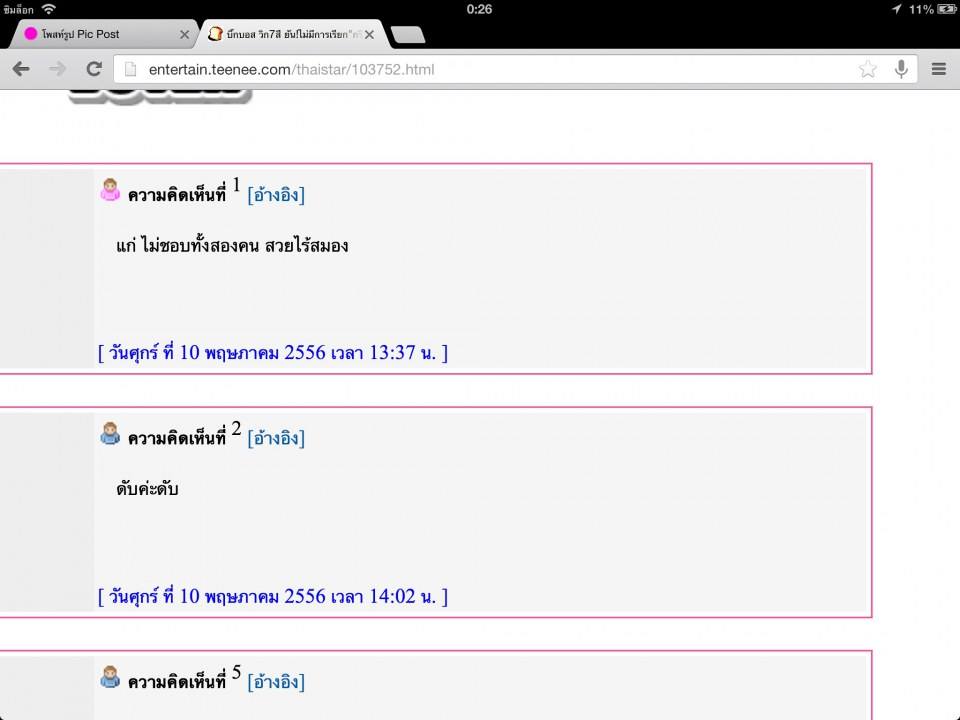The image size is (960, 720).
Task: Close the Pic Post tab
Action: pos(184,33)
